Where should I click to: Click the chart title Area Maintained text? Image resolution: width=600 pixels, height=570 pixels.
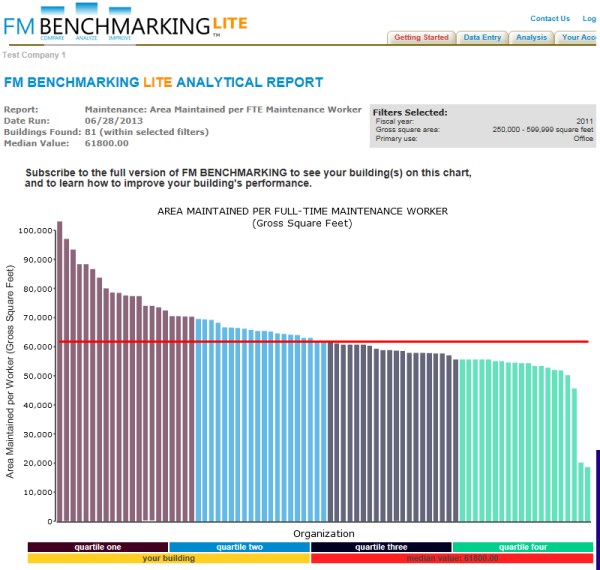pos(302,217)
